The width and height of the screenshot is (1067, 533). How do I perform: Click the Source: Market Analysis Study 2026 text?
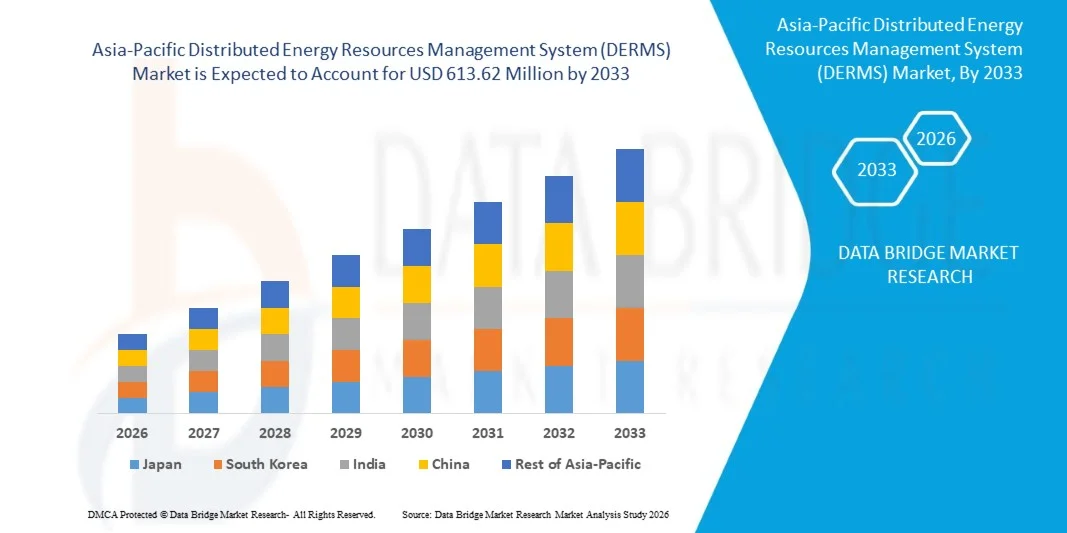pos(534,514)
